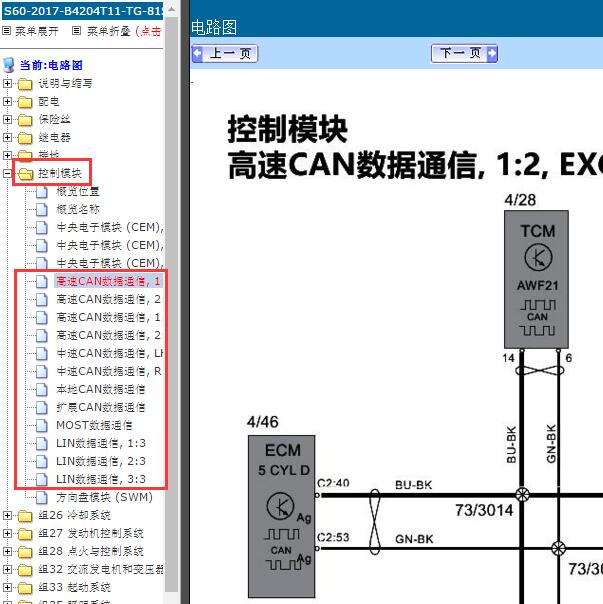The width and height of the screenshot is (603, 604).
Task: Click the 说明与缩写 folder icon
Action: click(x=25, y=84)
